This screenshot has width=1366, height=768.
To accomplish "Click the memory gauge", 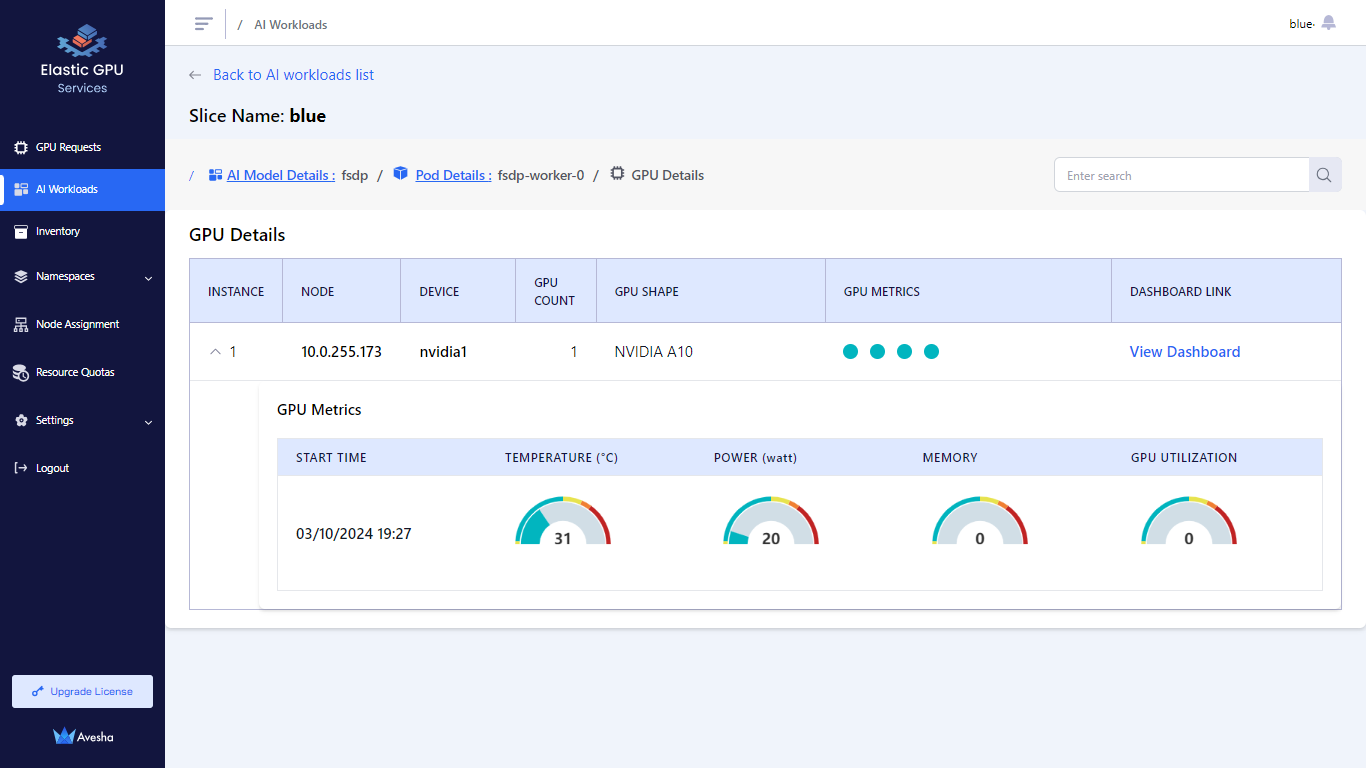I will pos(980,520).
